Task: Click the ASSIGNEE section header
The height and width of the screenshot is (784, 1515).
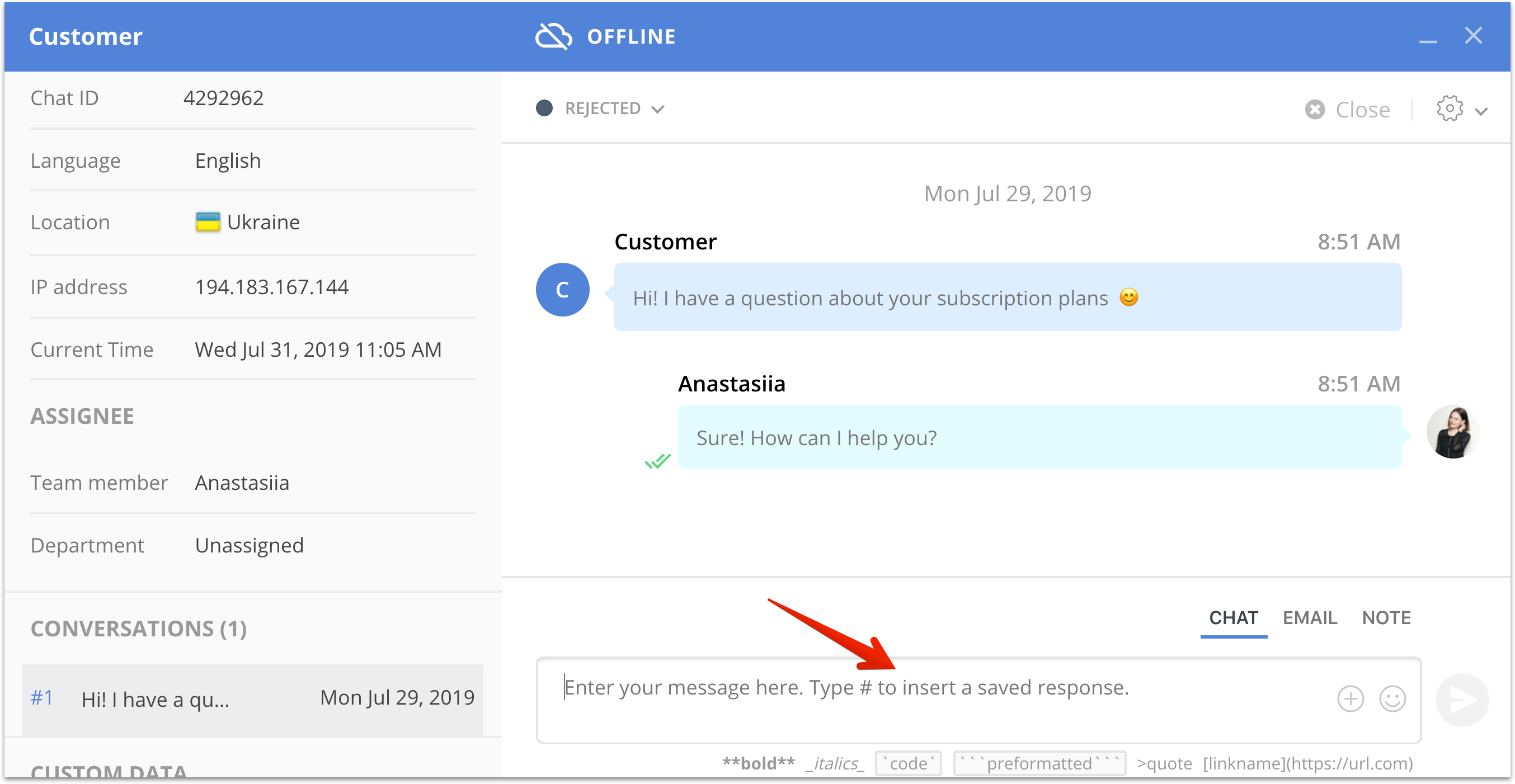Action: 82,416
